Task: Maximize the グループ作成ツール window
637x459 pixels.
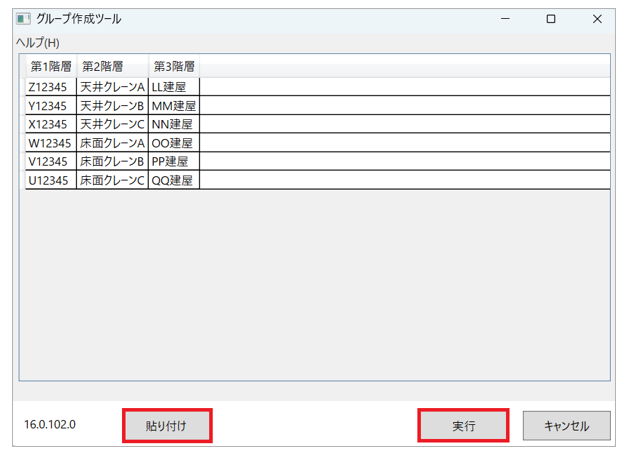Action: pyautogui.click(x=551, y=19)
